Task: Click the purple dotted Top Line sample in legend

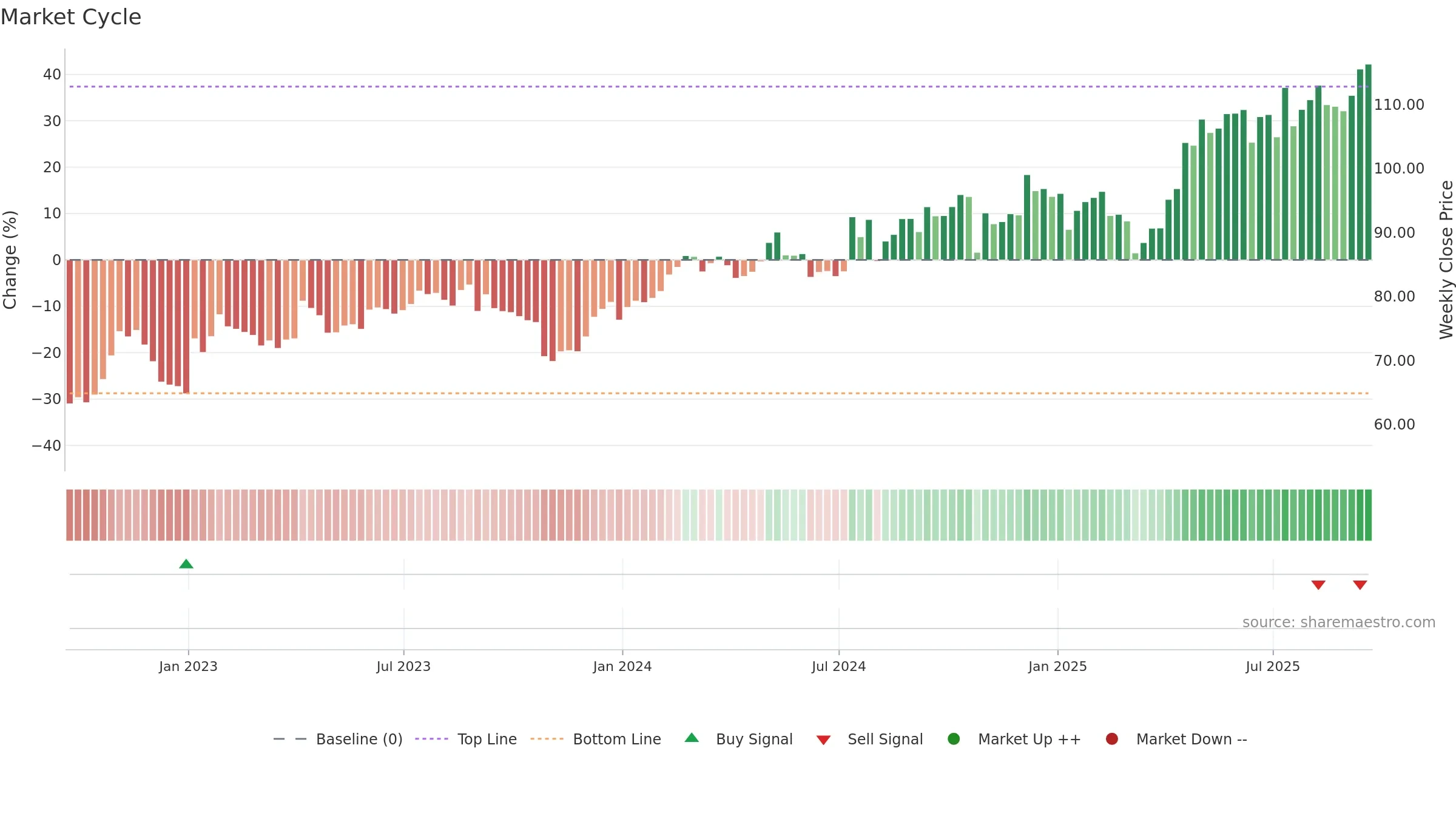Action: tap(431, 739)
